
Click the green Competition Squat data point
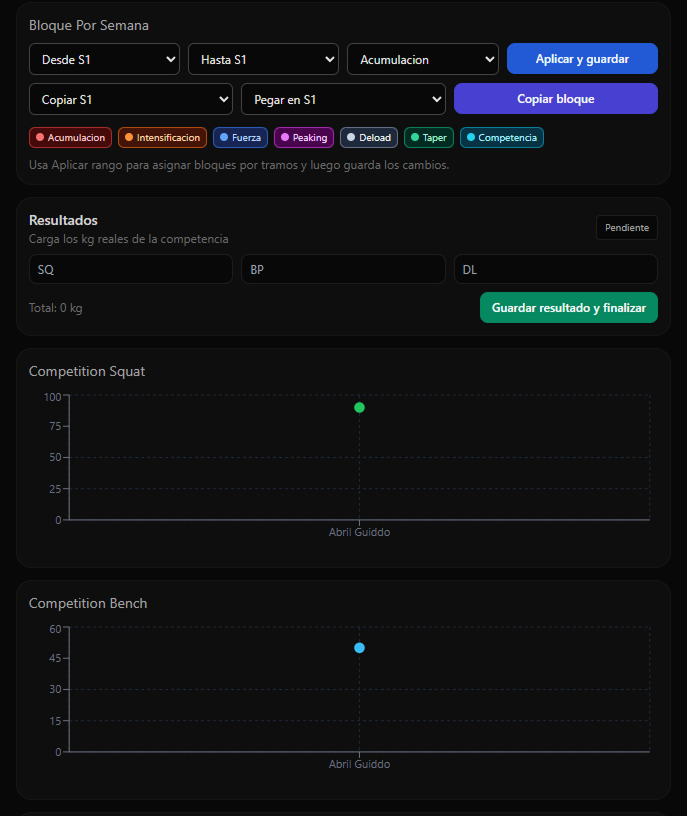point(359,408)
